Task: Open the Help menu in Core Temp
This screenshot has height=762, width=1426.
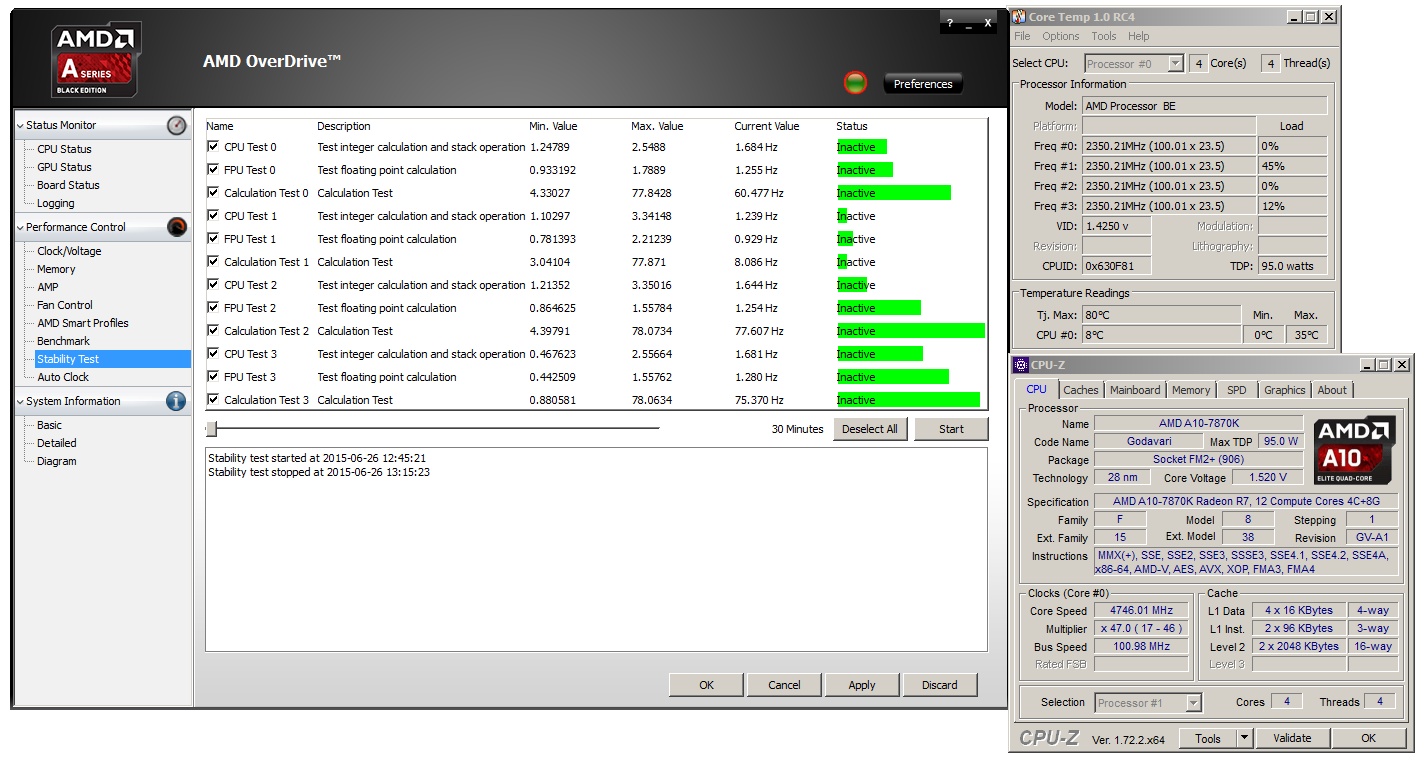Action: [x=1139, y=36]
